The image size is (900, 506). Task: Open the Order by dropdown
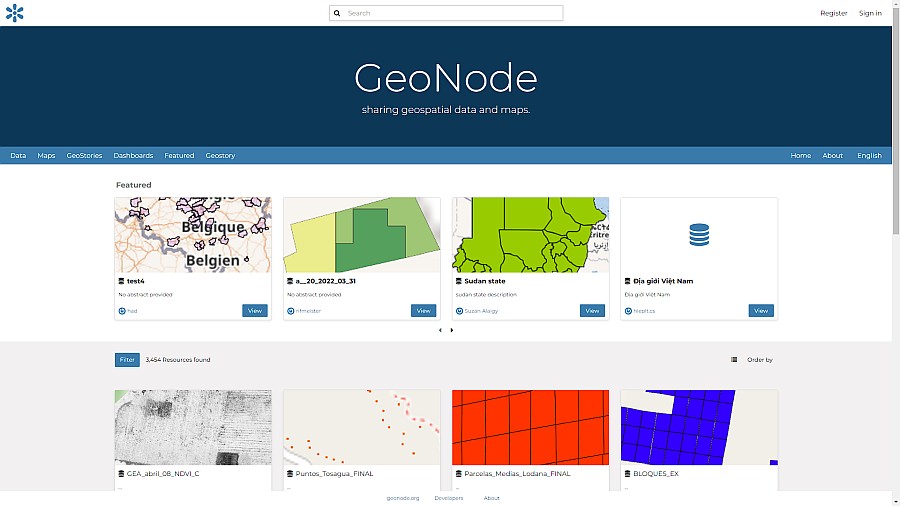(x=760, y=360)
